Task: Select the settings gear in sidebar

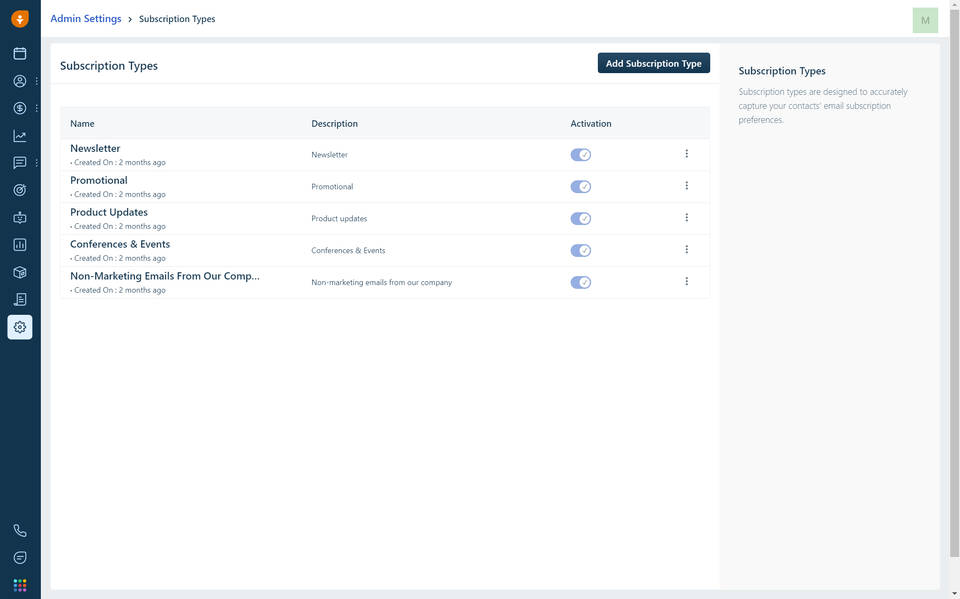Action: [20, 327]
